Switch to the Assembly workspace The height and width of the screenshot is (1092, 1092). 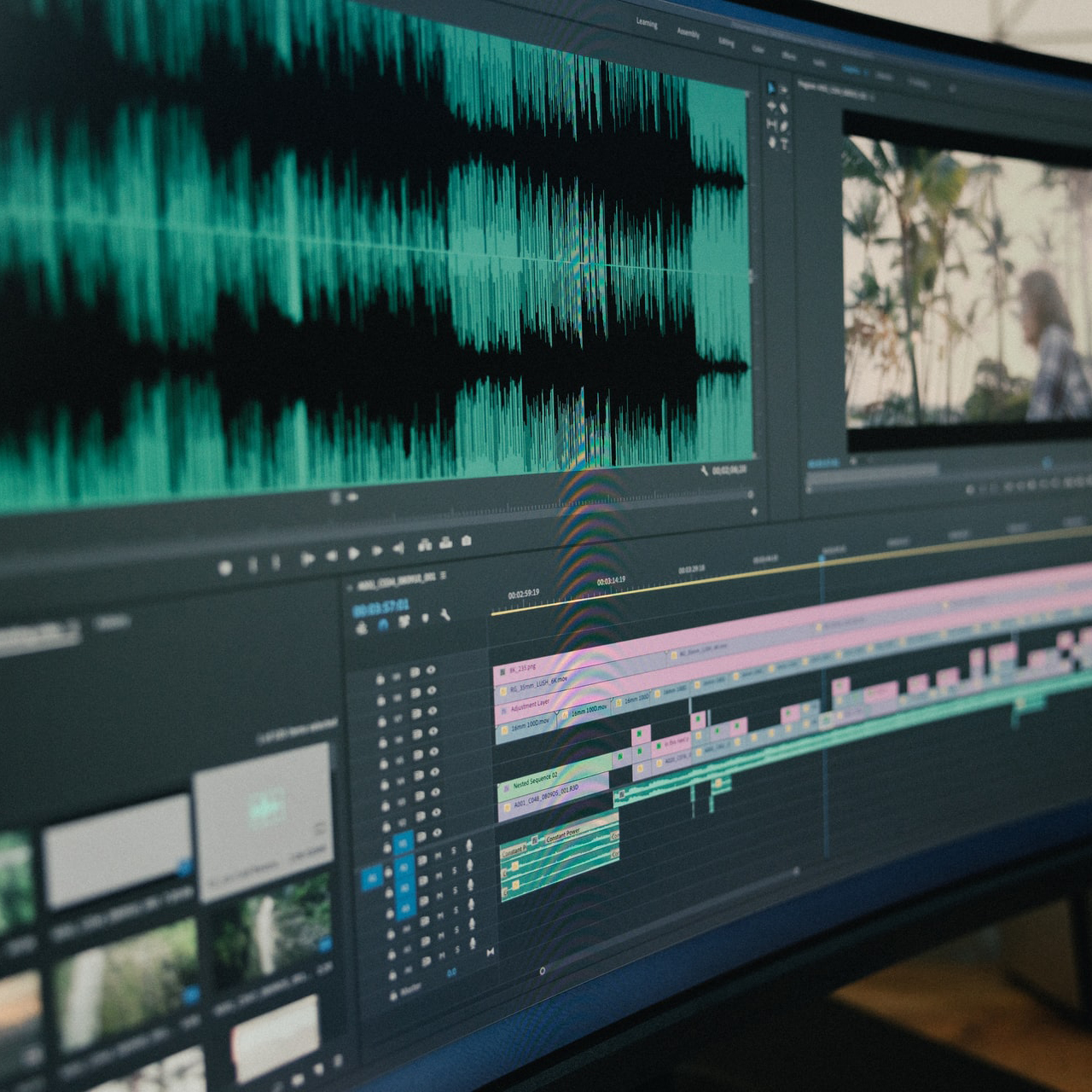(688, 33)
